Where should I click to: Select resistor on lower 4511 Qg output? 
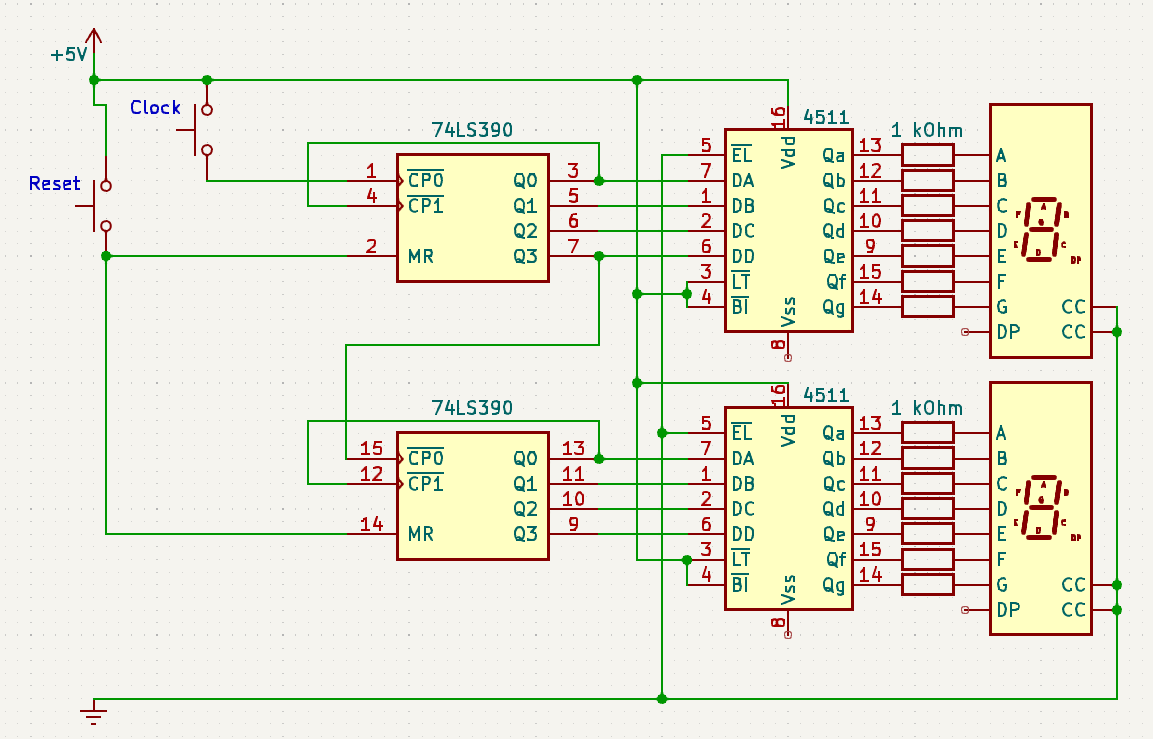coord(928,584)
